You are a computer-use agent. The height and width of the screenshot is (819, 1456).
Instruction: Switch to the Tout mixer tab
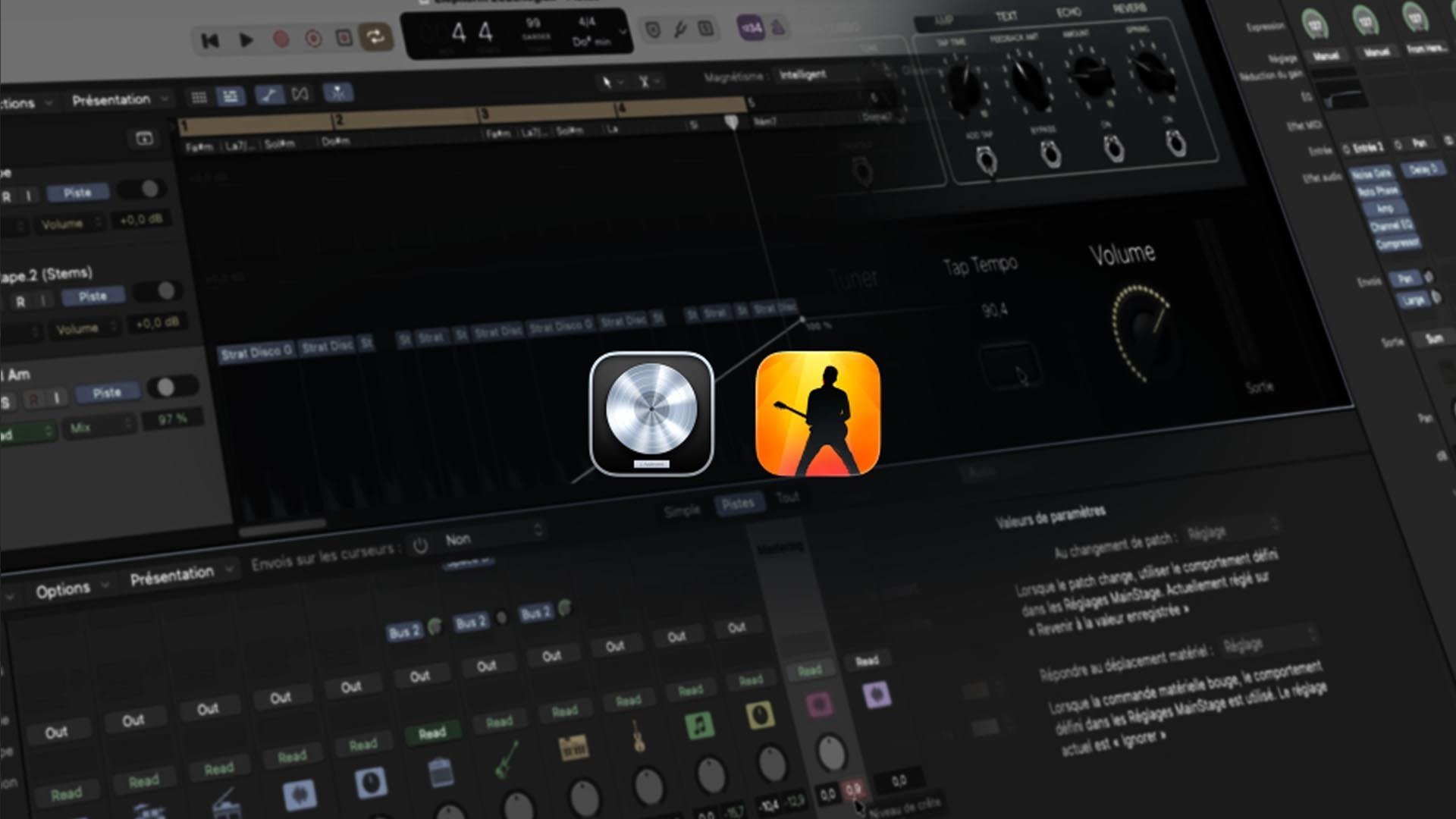pyautogui.click(x=787, y=497)
